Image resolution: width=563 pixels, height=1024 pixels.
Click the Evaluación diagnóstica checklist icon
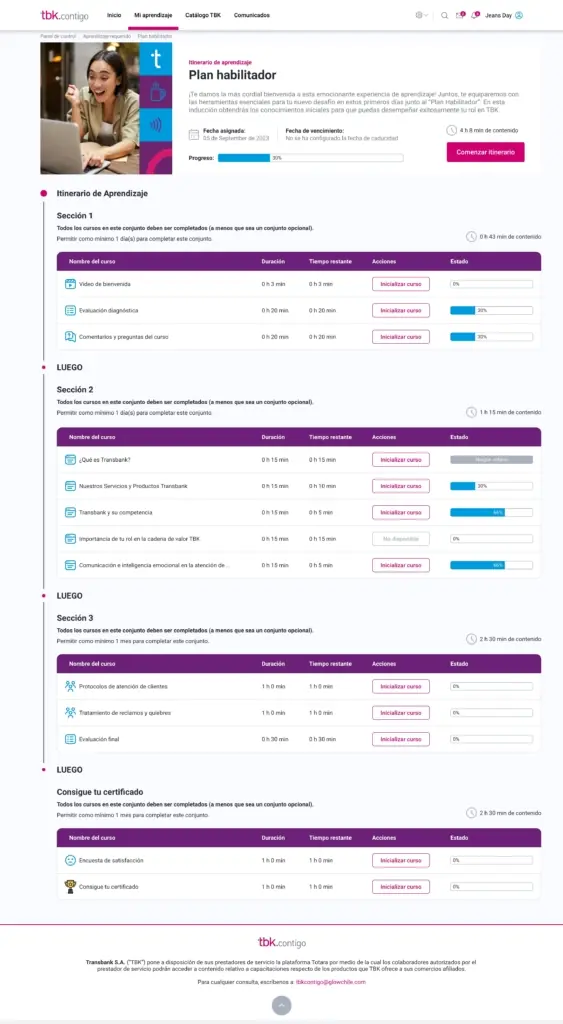click(70, 310)
